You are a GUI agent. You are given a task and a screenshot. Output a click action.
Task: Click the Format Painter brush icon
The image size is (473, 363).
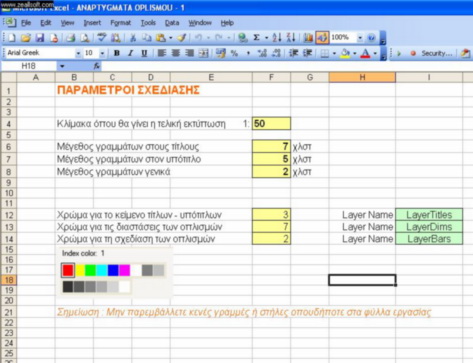coord(182,38)
